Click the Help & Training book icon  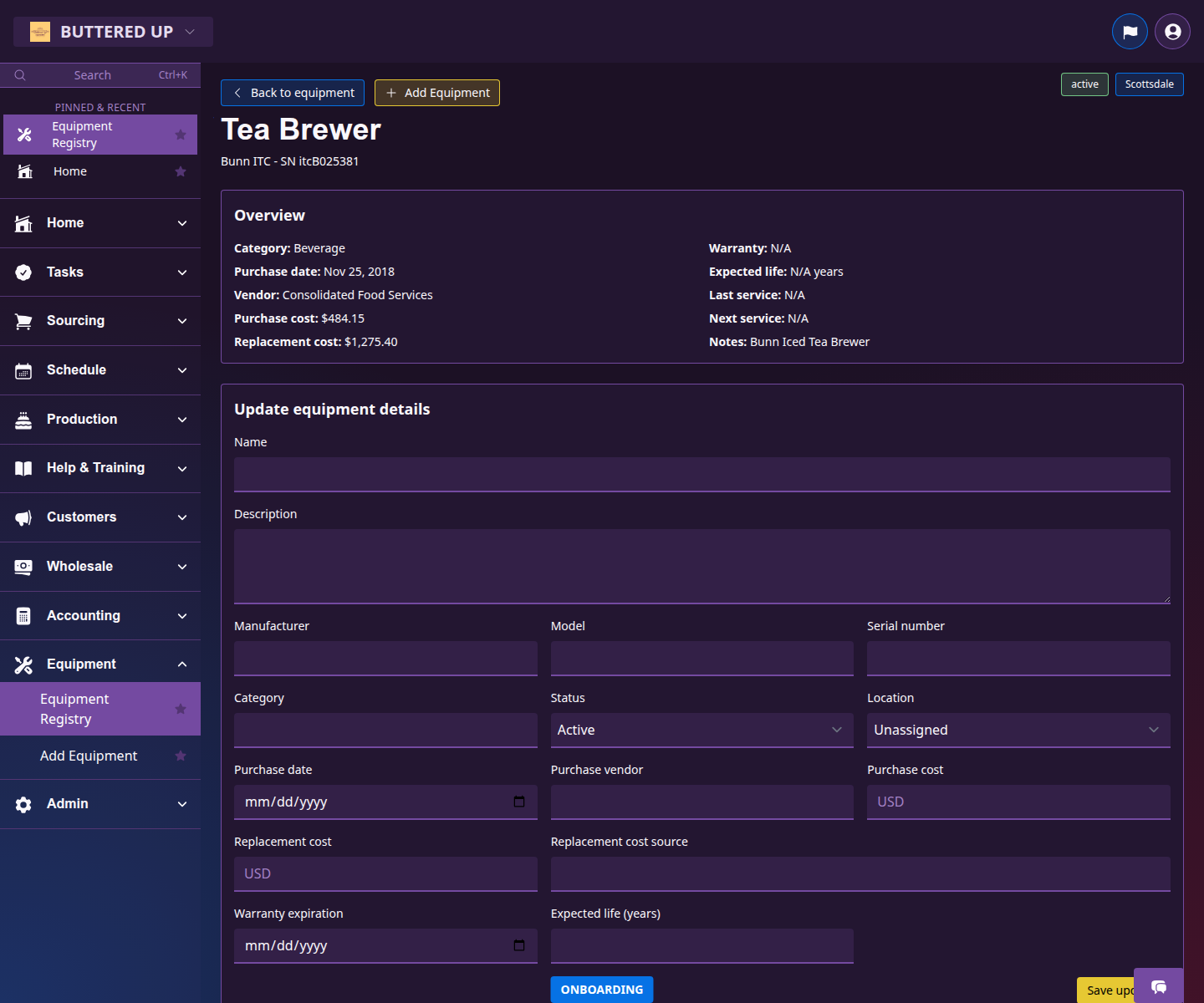(23, 468)
